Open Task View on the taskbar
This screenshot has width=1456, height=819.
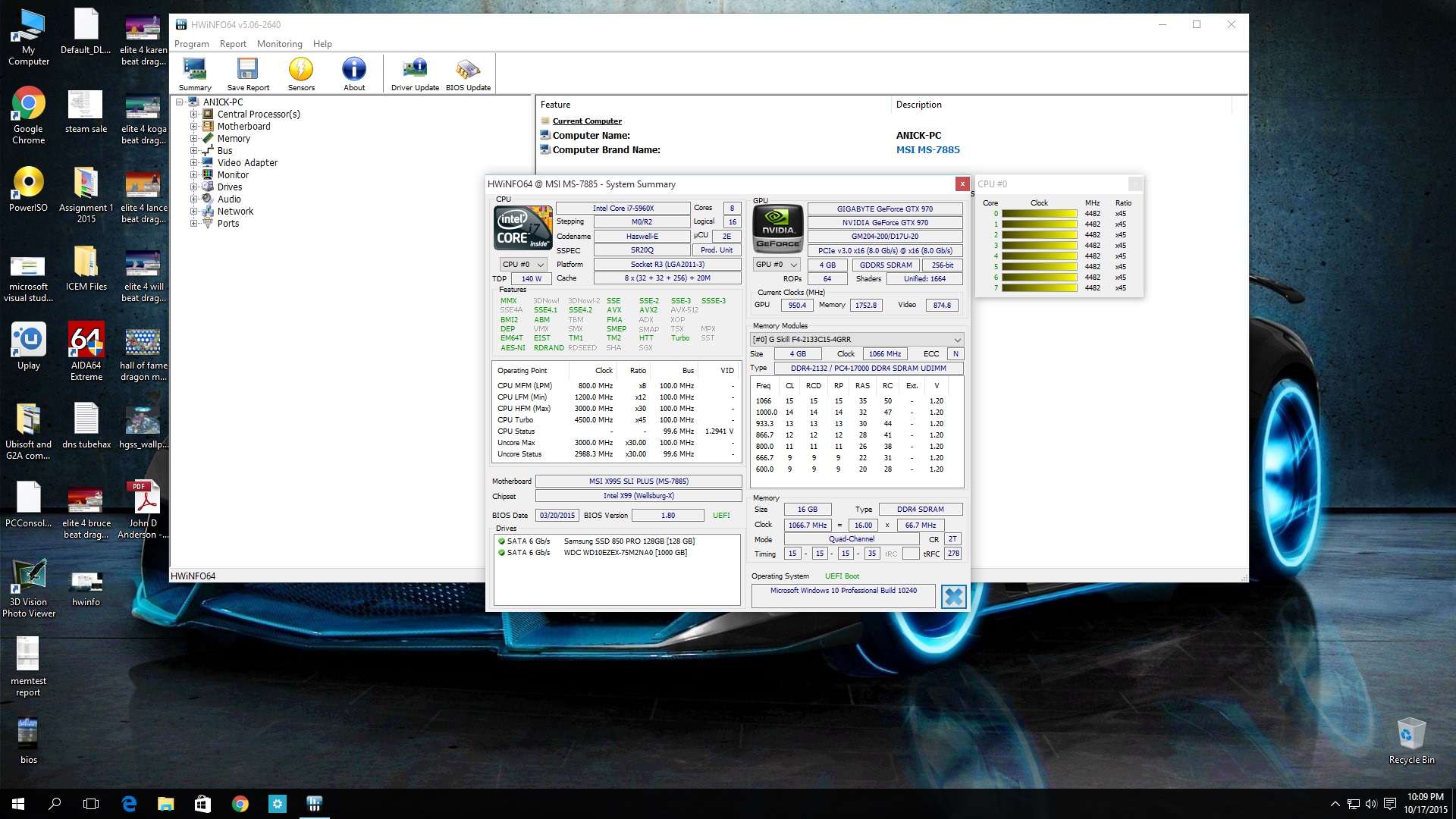coord(91,804)
